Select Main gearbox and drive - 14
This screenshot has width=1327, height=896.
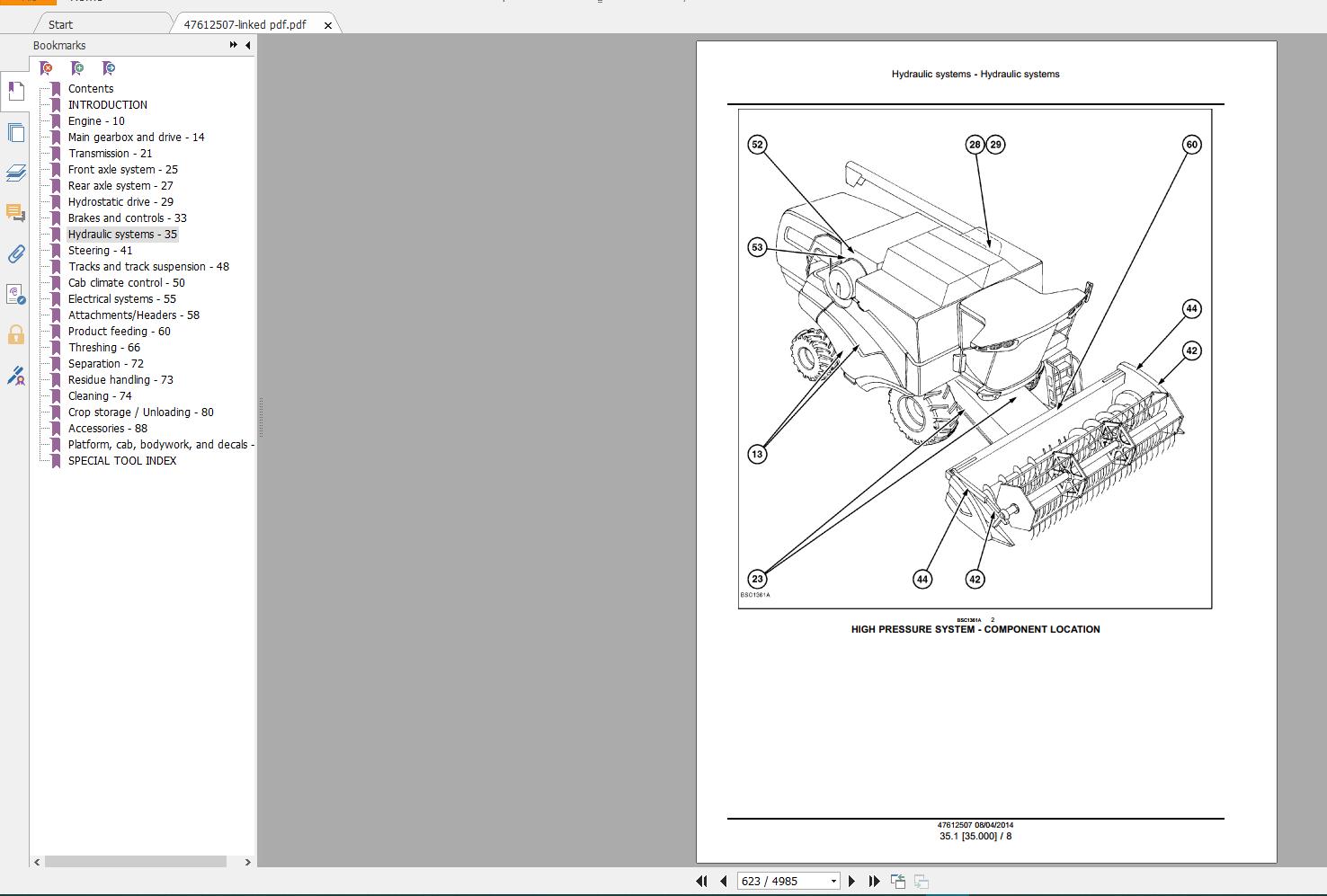pyautogui.click(x=137, y=137)
